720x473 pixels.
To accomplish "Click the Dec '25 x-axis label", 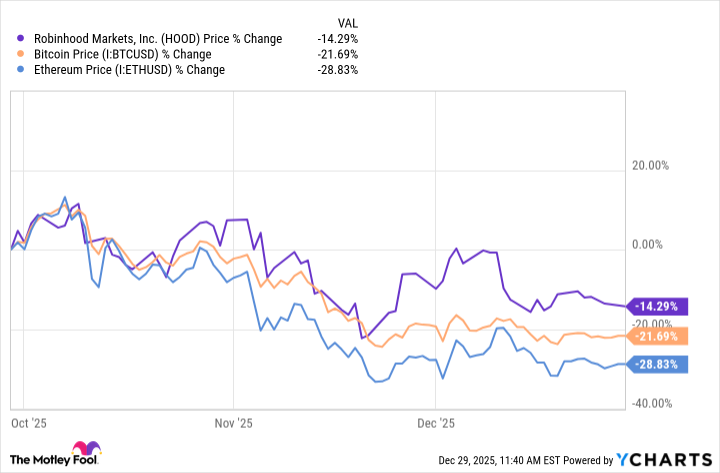I will point(435,425).
